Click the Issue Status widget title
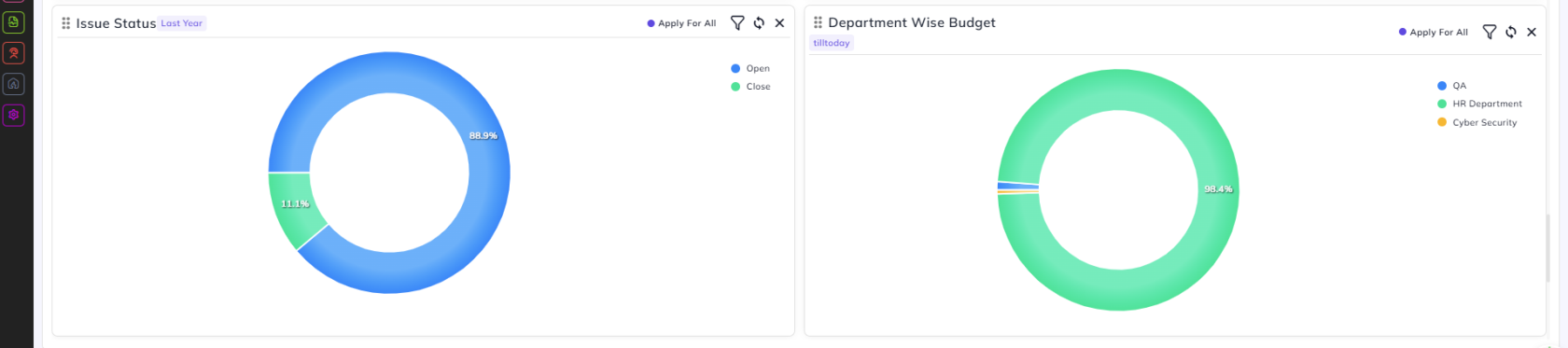 (116, 23)
